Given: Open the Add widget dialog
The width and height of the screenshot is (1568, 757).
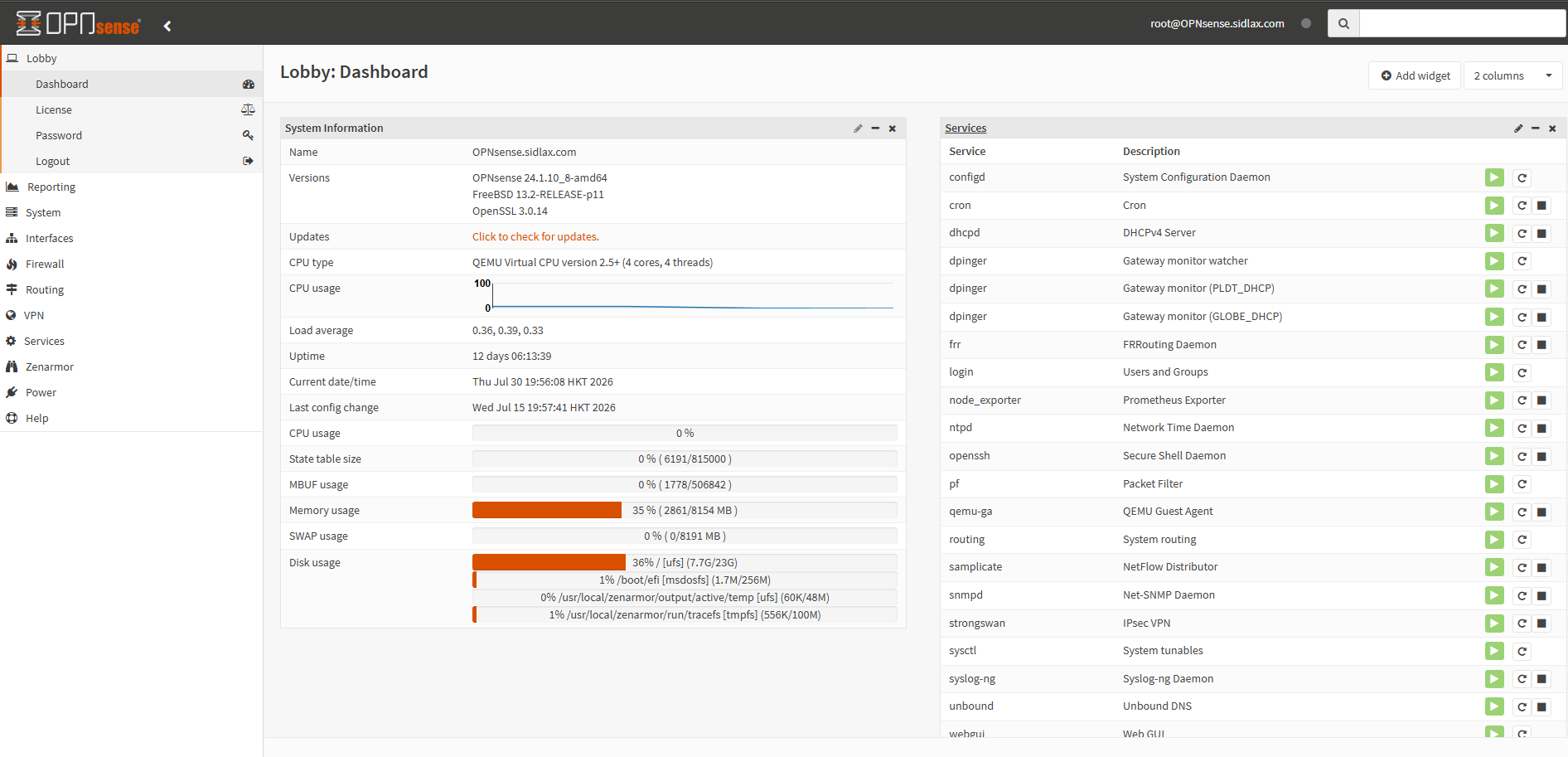Looking at the screenshot, I should (x=1415, y=75).
